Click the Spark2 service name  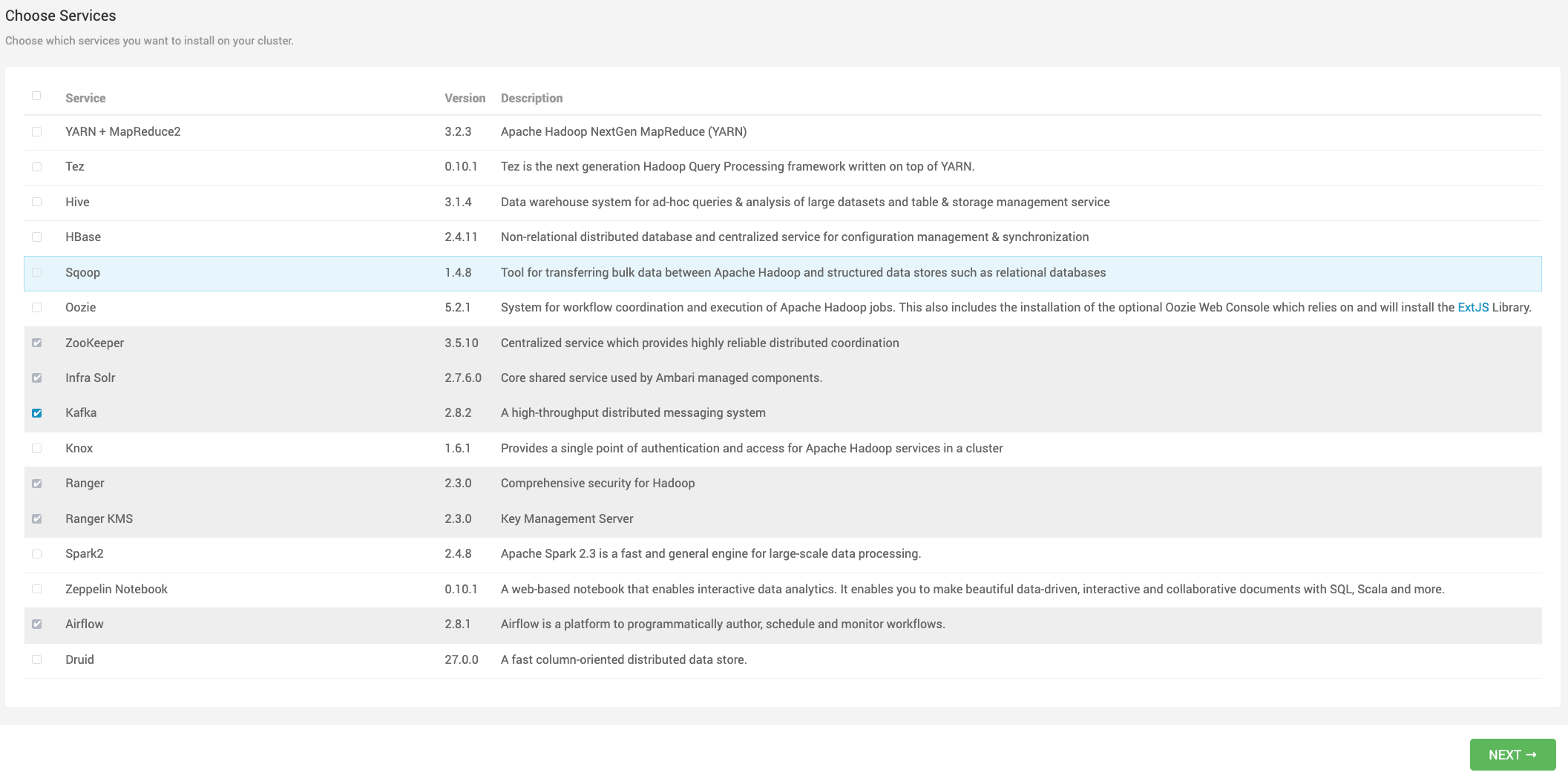tap(85, 553)
